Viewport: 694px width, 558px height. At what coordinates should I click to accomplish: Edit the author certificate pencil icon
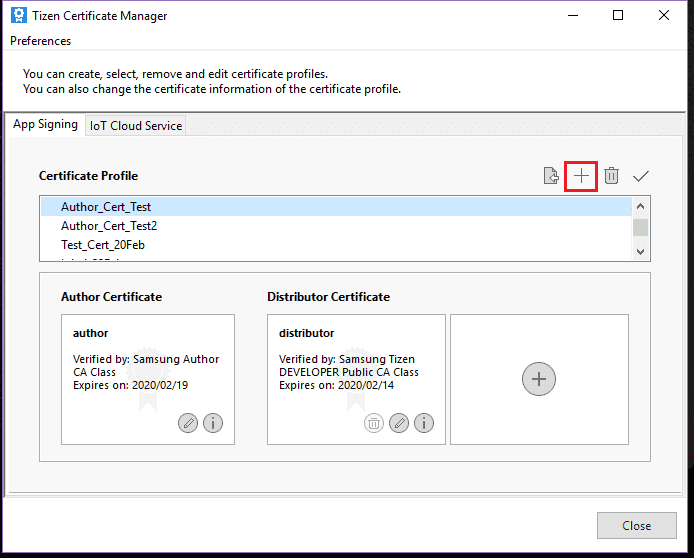188,423
